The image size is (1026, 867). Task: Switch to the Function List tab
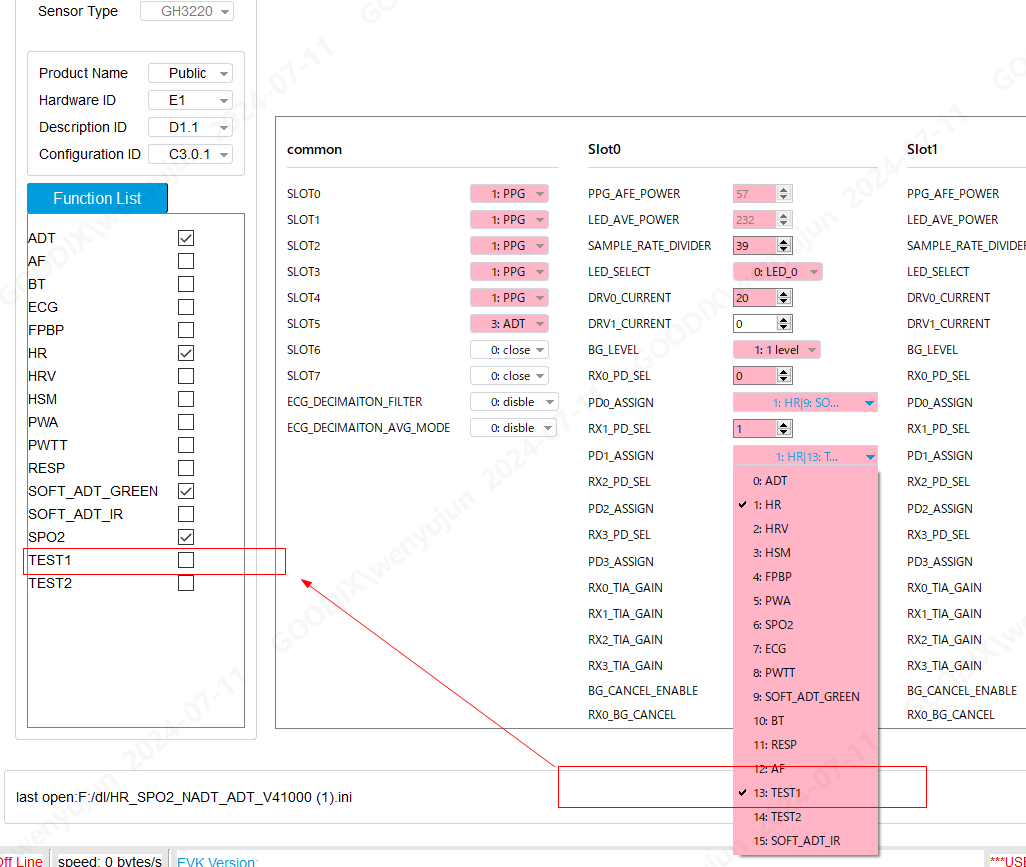[97, 198]
